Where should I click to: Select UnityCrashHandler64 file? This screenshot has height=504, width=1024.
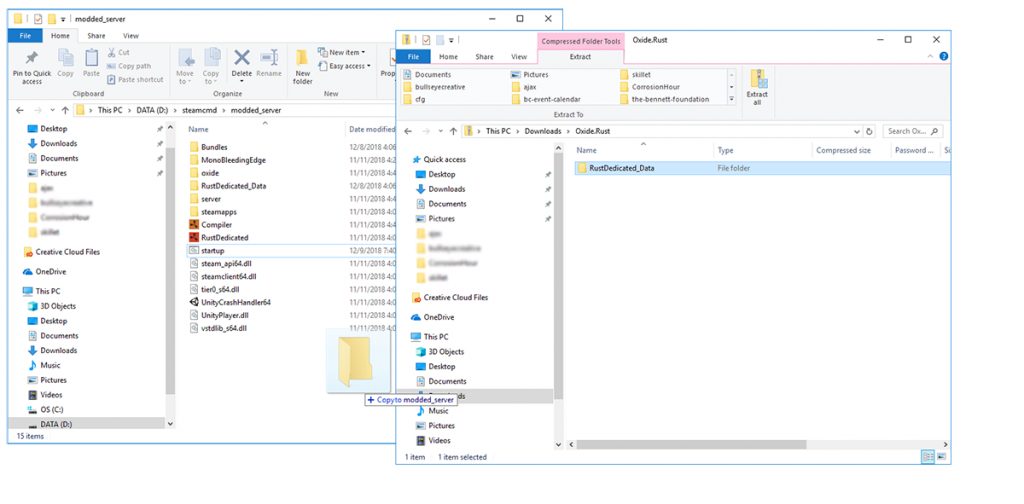coord(235,302)
